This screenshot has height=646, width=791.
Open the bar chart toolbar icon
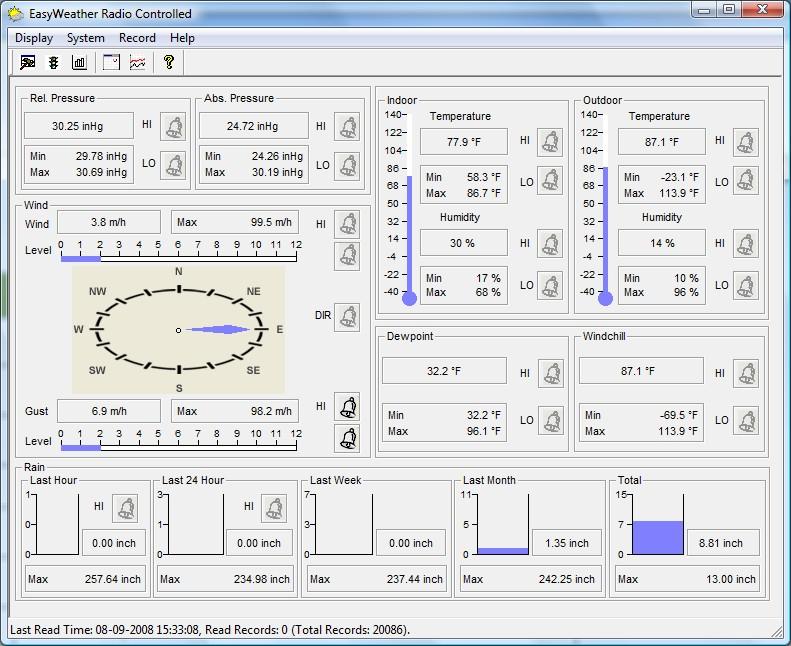(80, 62)
